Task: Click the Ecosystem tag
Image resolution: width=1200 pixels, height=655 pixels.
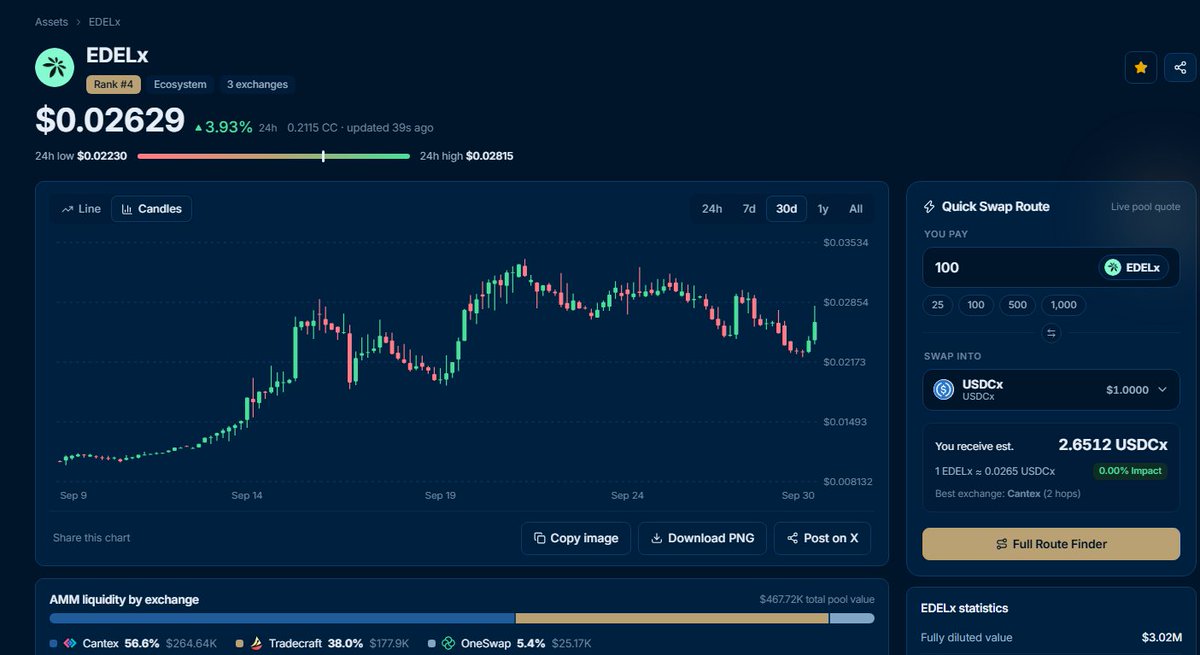Action: [x=180, y=85]
